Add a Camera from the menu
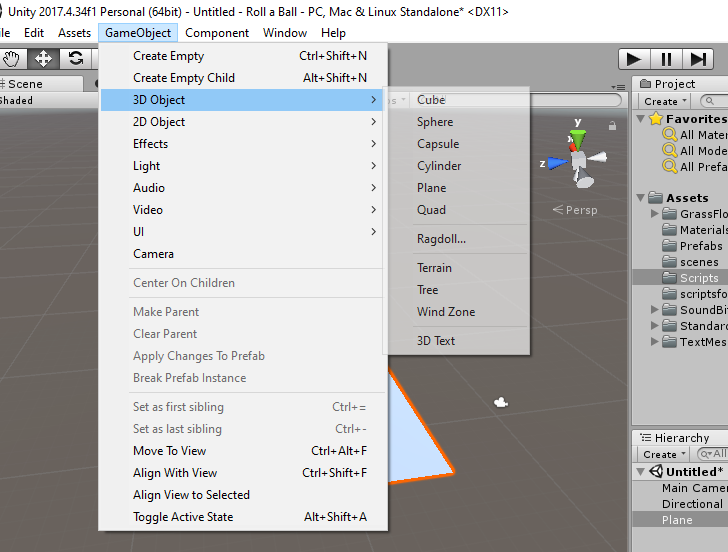The image size is (728, 552). (x=241, y=253)
